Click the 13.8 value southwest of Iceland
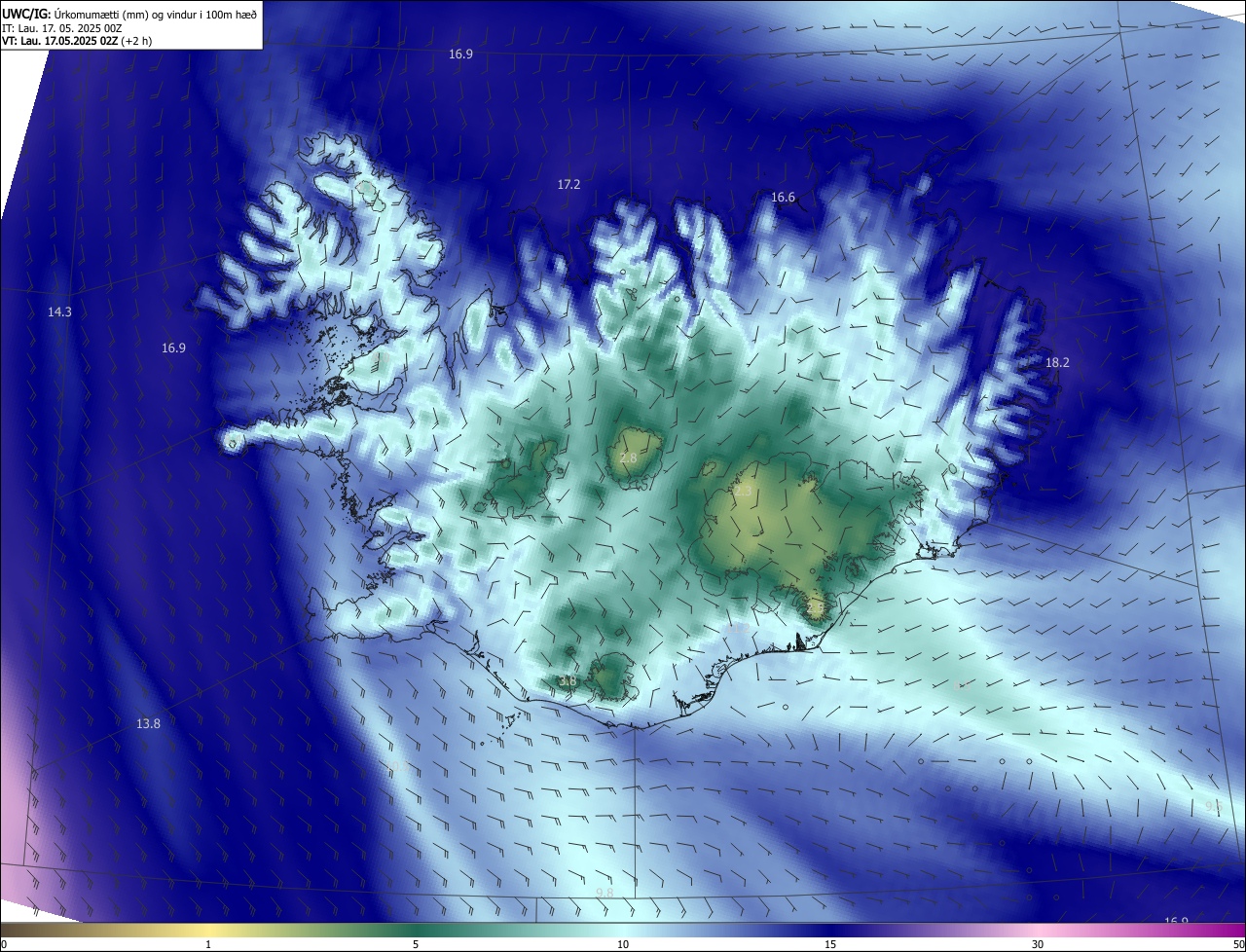The height and width of the screenshot is (952, 1246). [x=148, y=723]
